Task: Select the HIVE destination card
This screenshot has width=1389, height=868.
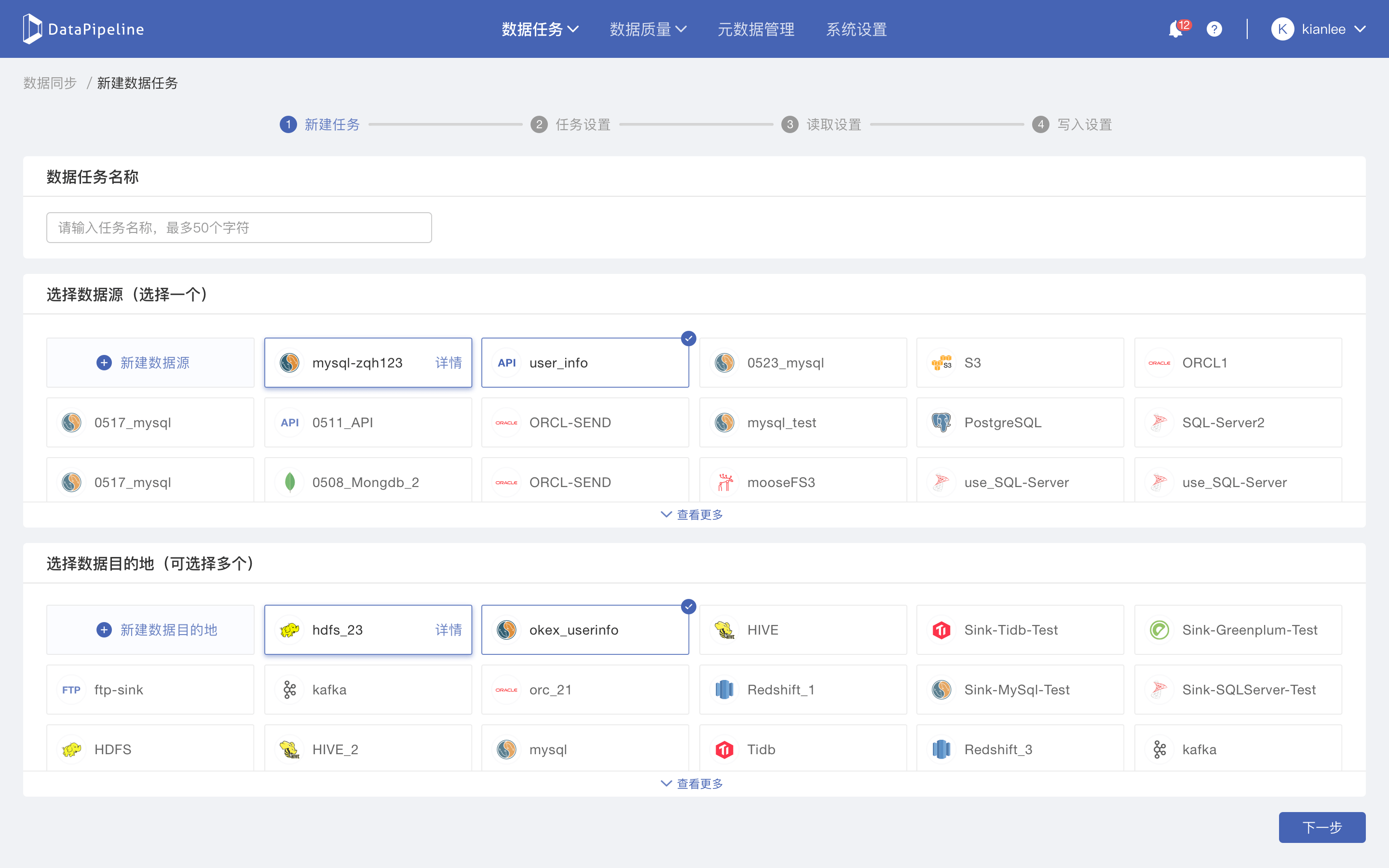Action: [803, 630]
